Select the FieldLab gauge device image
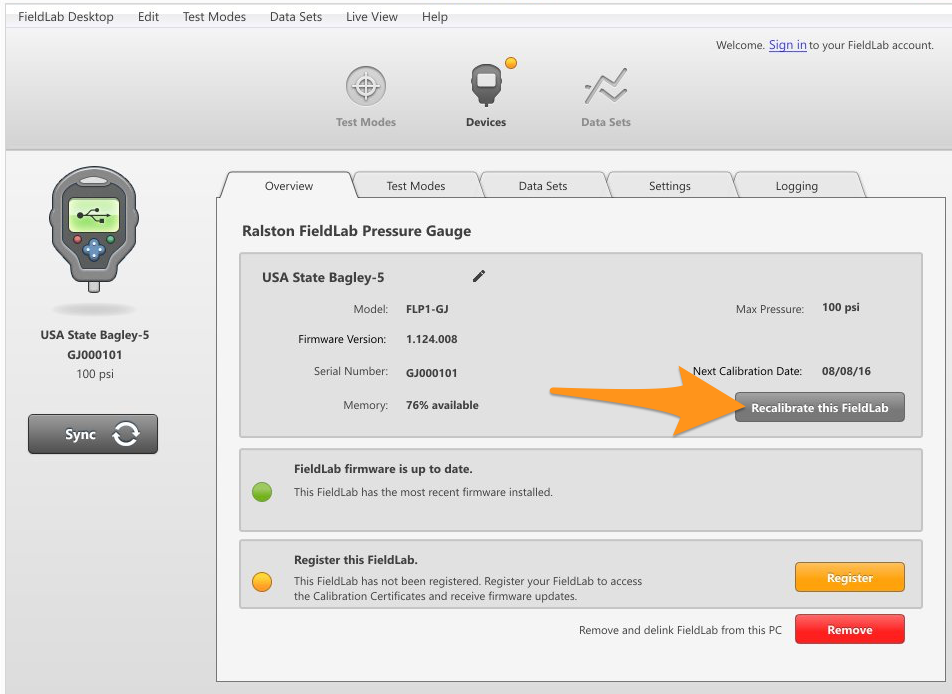This screenshot has height=694, width=952. [x=94, y=229]
